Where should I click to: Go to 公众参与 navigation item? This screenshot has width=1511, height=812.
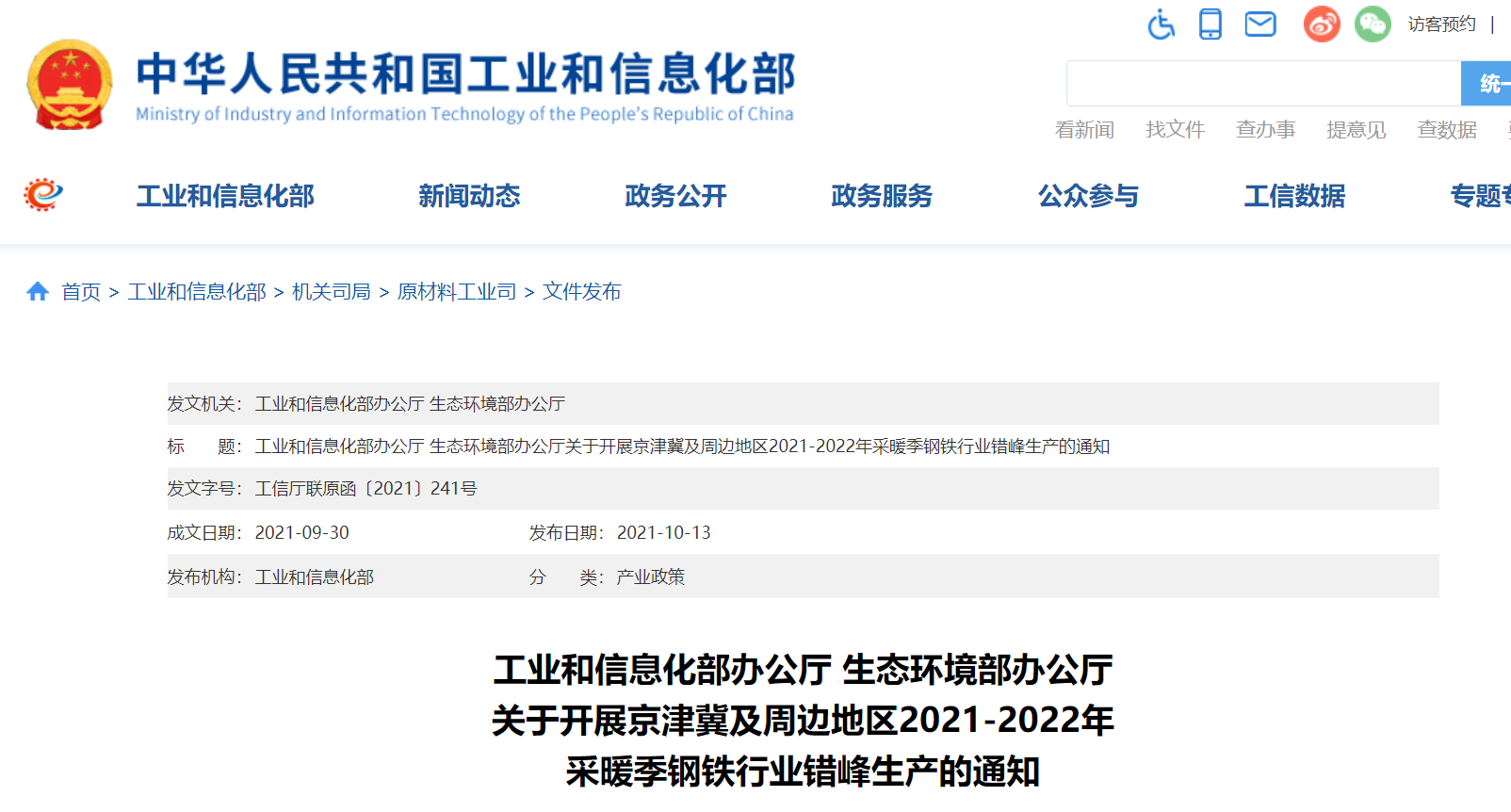click(x=1088, y=196)
